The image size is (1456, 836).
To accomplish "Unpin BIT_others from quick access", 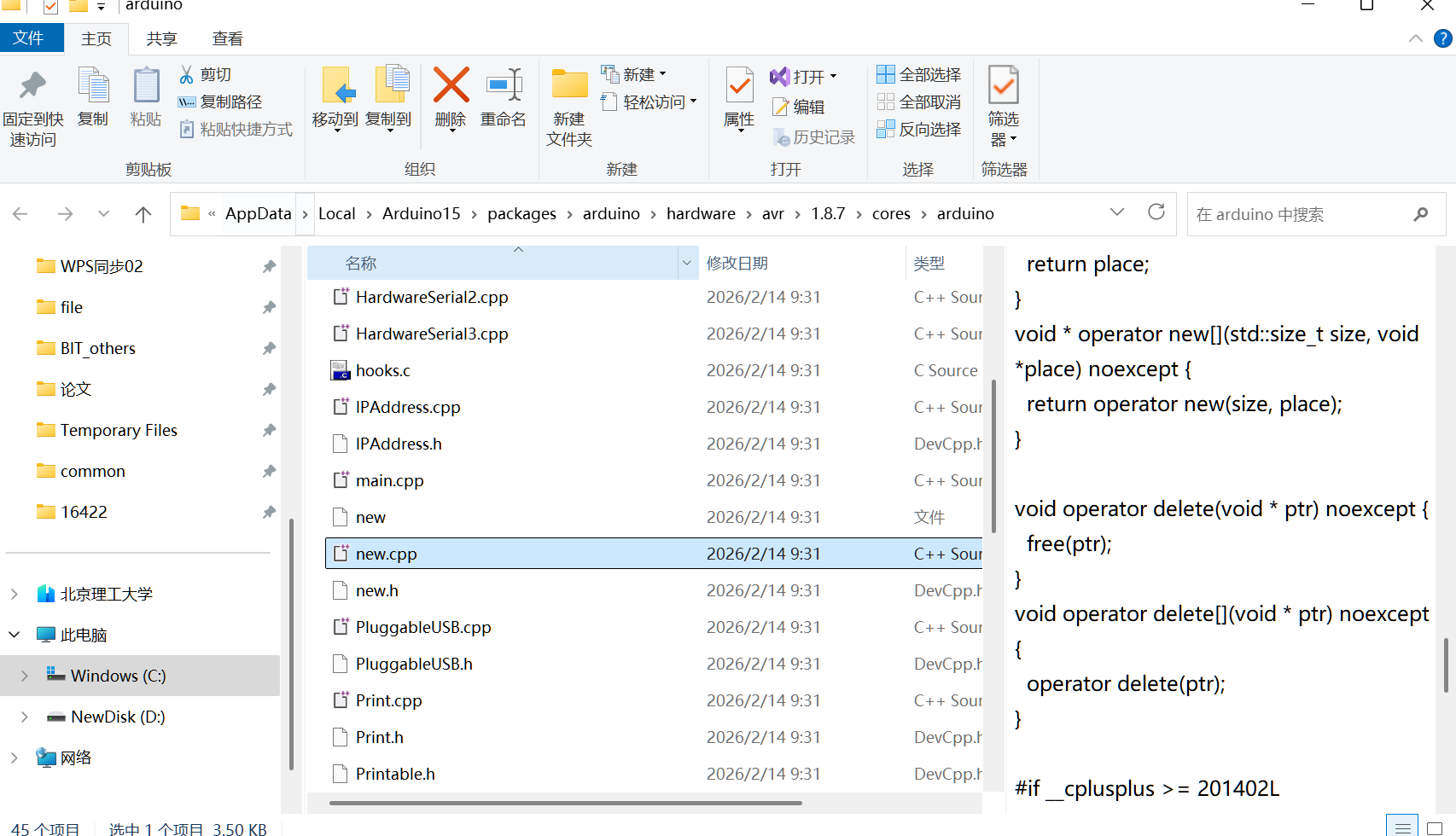I will point(269,348).
